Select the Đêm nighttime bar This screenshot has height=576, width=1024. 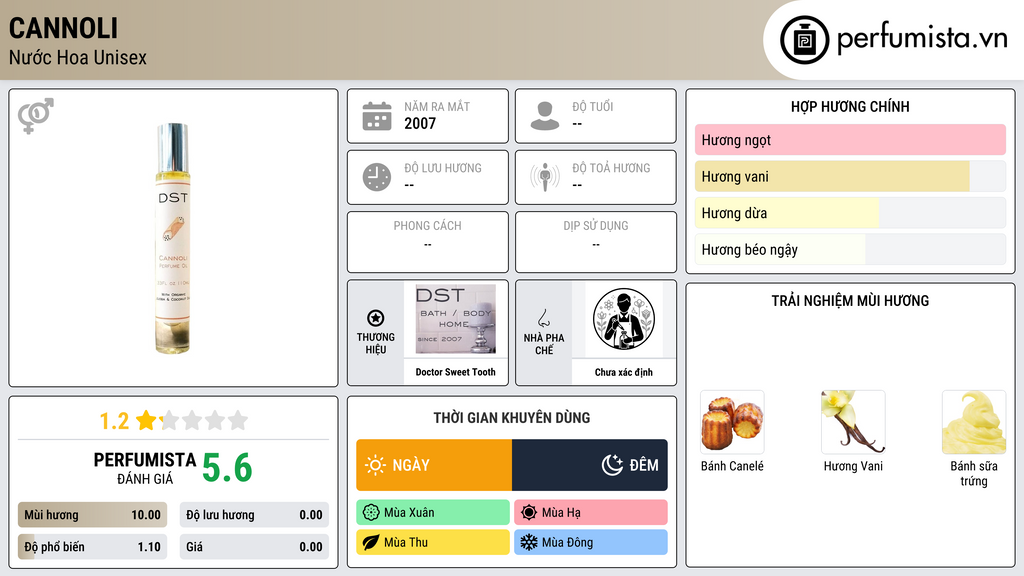tap(590, 465)
